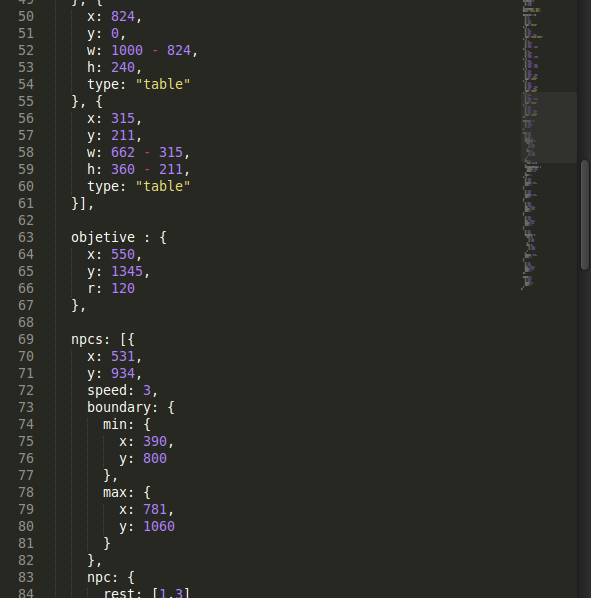The height and width of the screenshot is (598, 591).
Task: Click line number 67 in the gutter
Action: point(26,305)
